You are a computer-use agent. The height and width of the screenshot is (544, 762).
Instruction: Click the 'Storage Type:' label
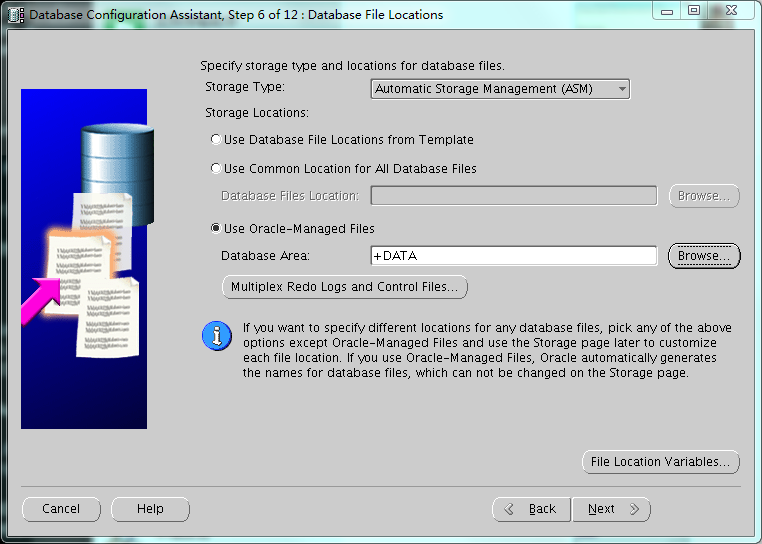245,87
